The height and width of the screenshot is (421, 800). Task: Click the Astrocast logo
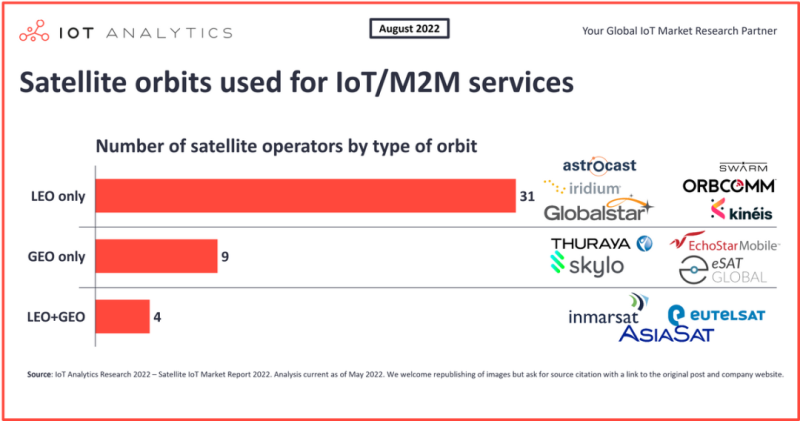(599, 165)
